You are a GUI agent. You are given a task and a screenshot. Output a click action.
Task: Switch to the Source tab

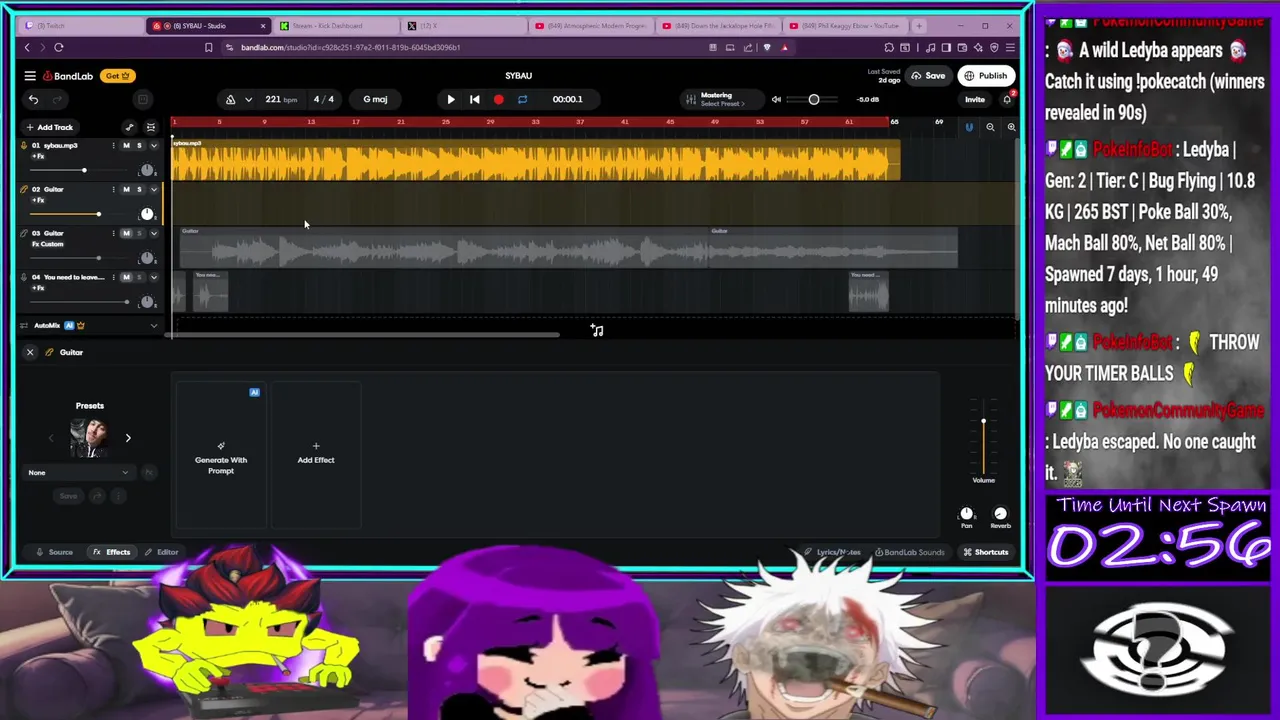[x=54, y=552]
